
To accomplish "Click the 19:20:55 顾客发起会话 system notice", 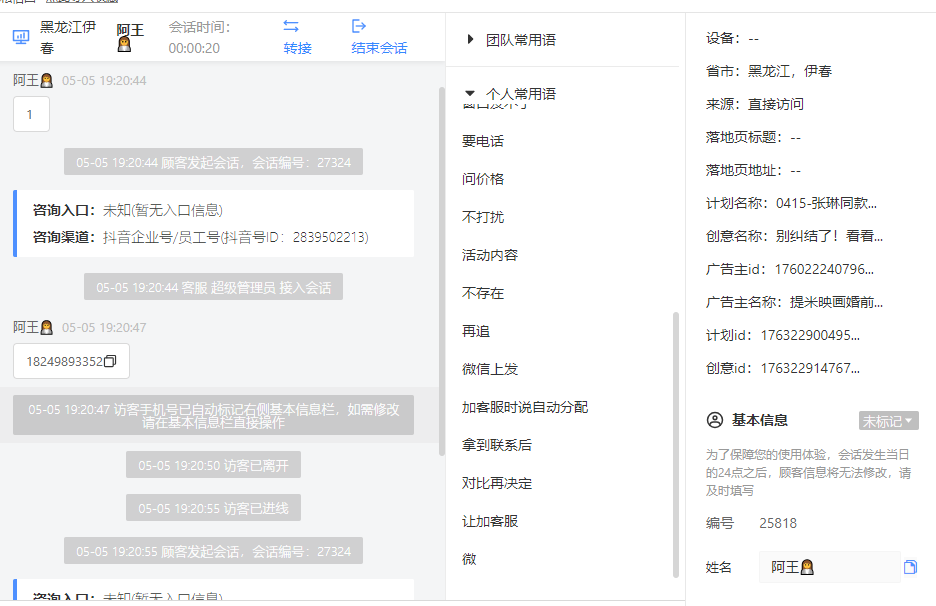I will point(213,550).
